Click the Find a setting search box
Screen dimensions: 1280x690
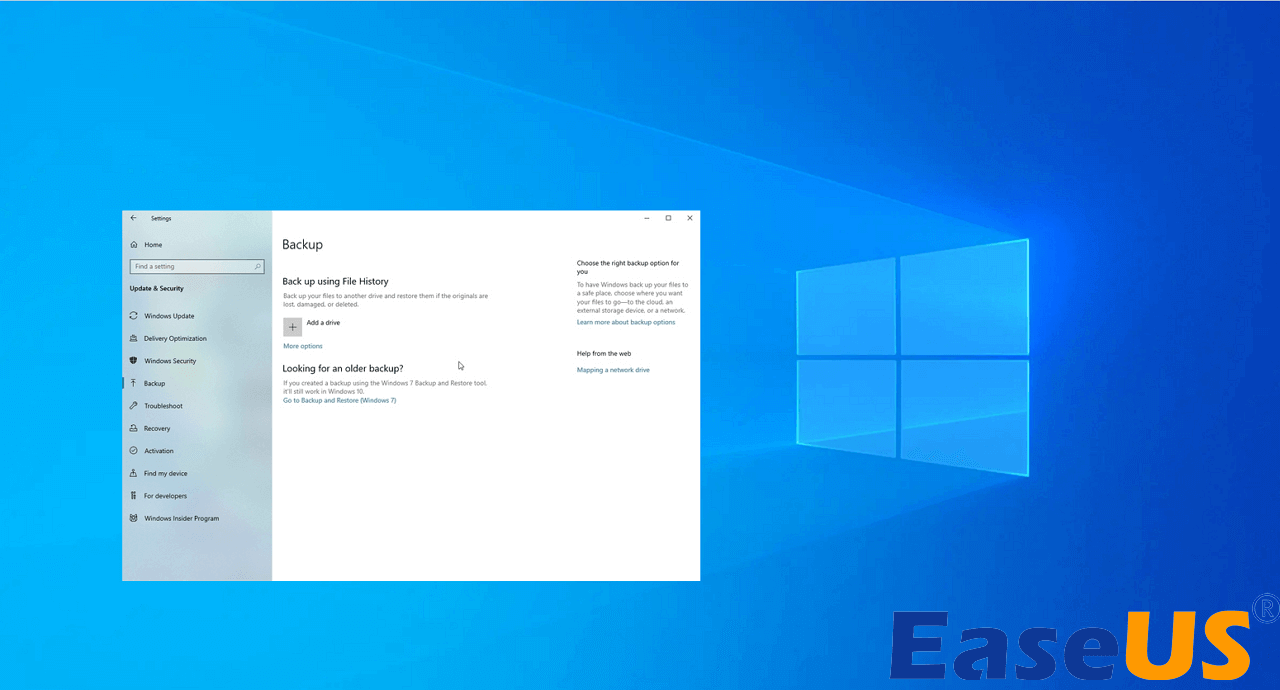[197, 267]
